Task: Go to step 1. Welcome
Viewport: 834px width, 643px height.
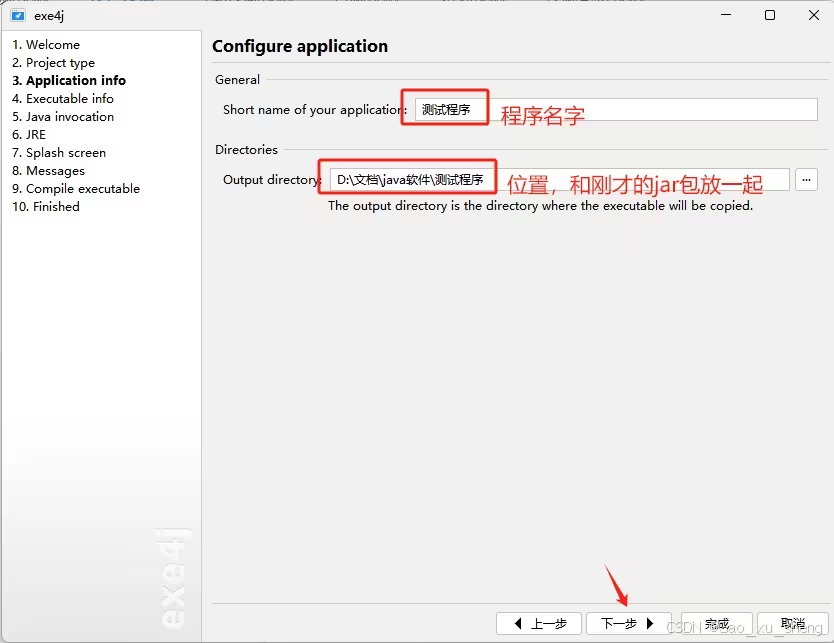Action: (46, 45)
